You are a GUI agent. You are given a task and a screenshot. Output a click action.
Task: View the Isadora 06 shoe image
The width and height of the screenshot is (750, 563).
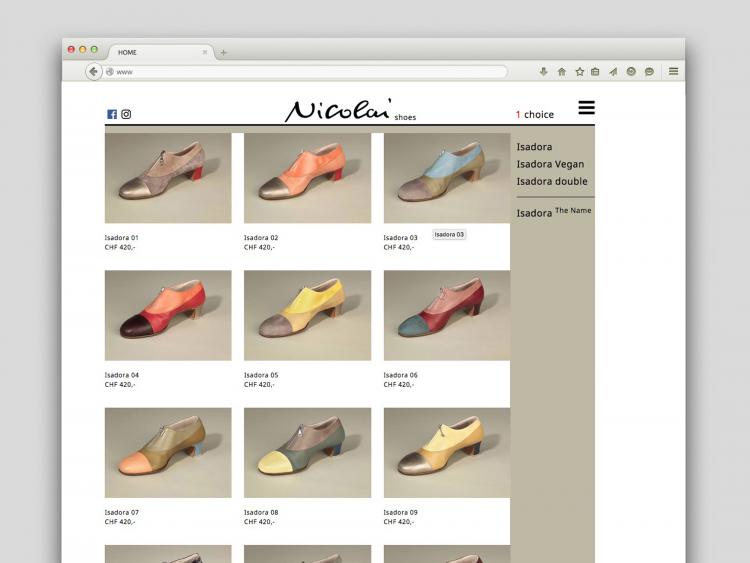pos(447,315)
